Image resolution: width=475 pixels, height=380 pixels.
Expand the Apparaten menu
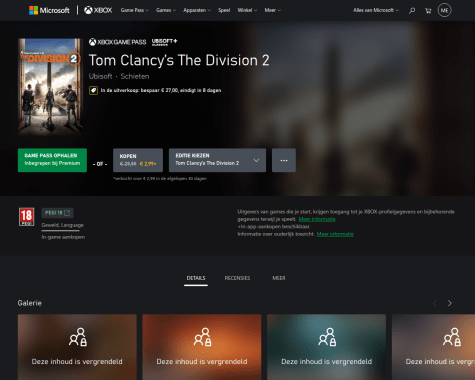click(x=197, y=10)
